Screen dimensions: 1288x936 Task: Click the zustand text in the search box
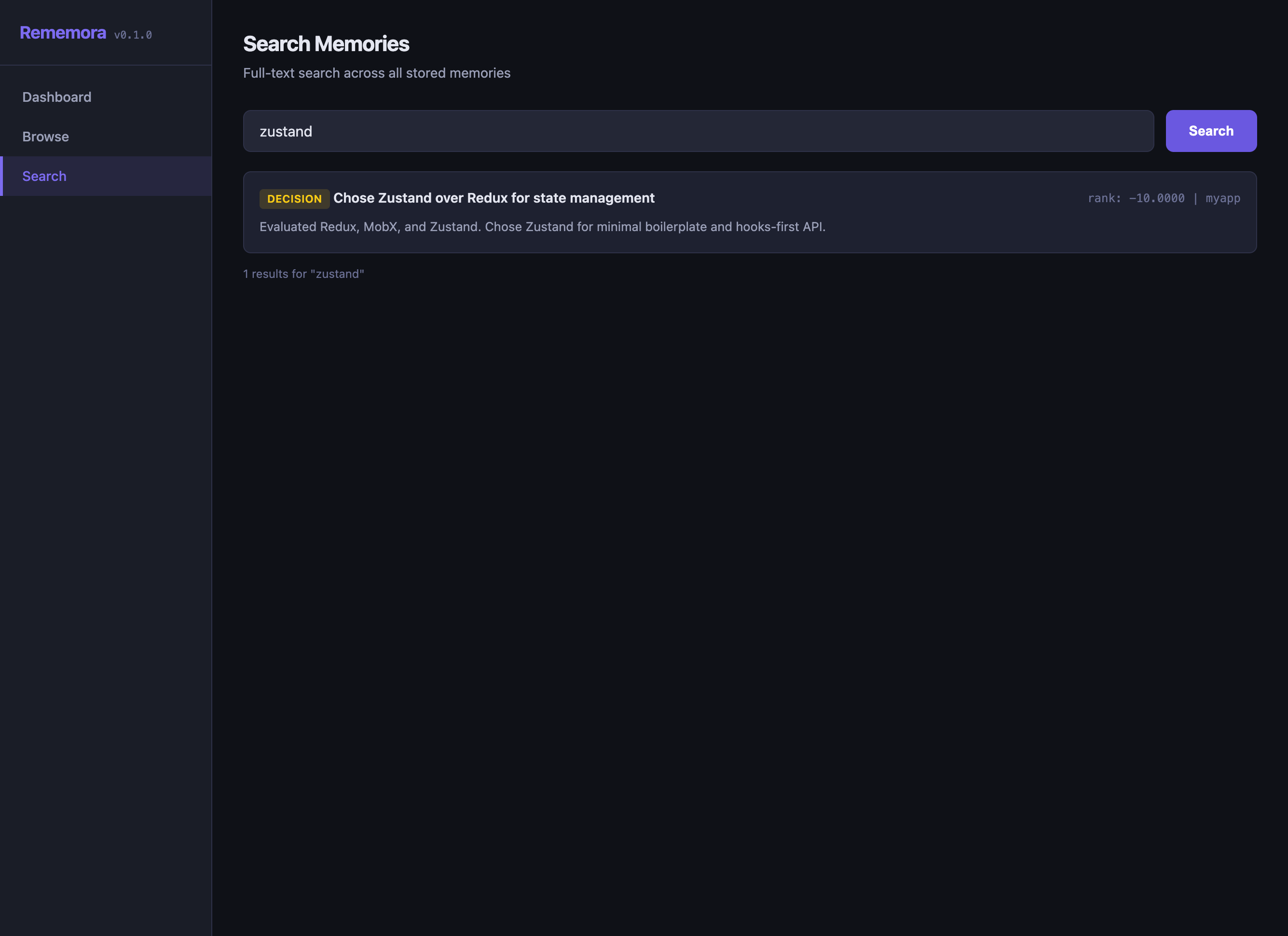coord(286,131)
